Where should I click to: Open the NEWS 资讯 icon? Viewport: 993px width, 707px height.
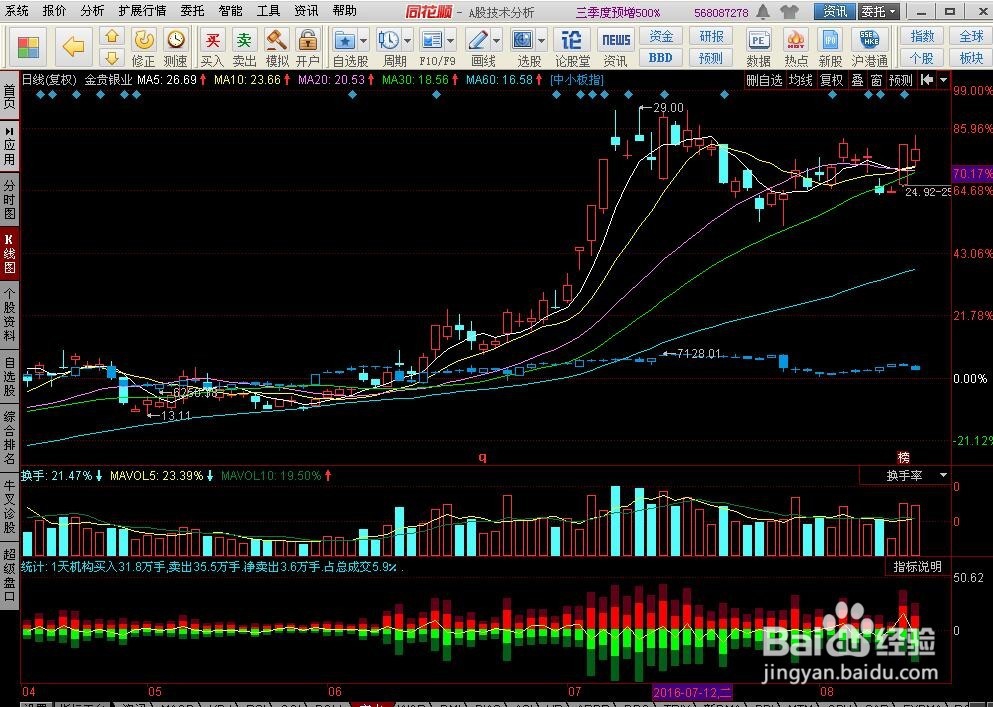616,48
